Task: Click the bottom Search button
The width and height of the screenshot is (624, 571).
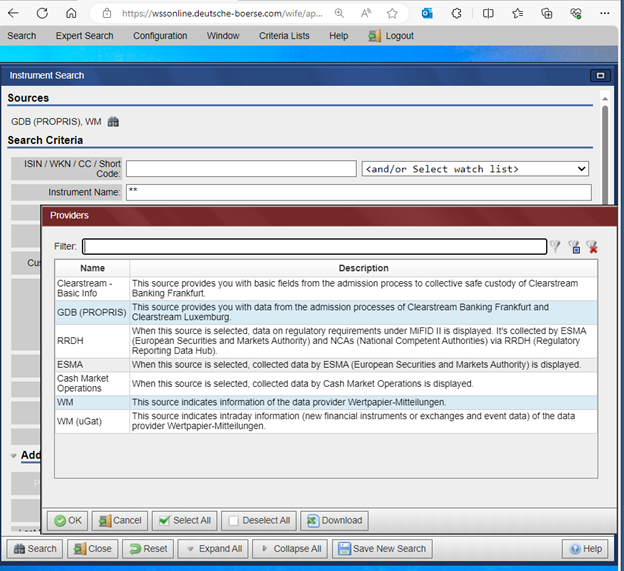Action: click(35, 549)
